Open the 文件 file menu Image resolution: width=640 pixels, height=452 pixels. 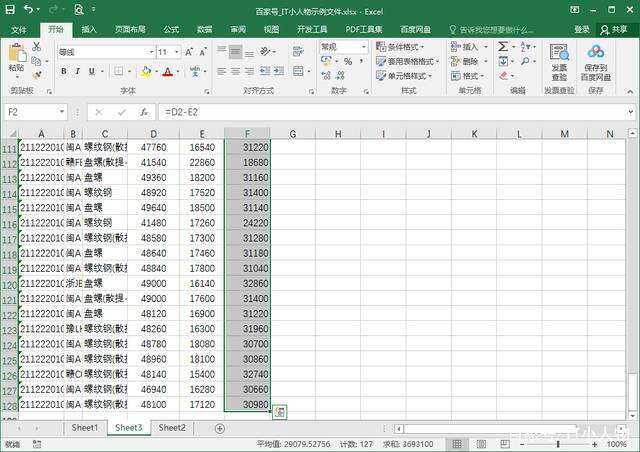(19, 29)
